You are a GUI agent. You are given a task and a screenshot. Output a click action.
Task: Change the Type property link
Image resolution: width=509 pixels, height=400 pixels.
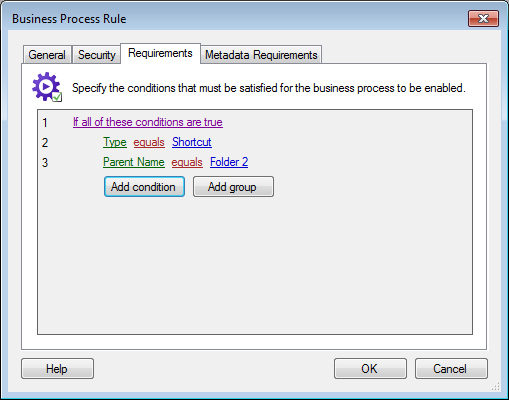click(115, 142)
